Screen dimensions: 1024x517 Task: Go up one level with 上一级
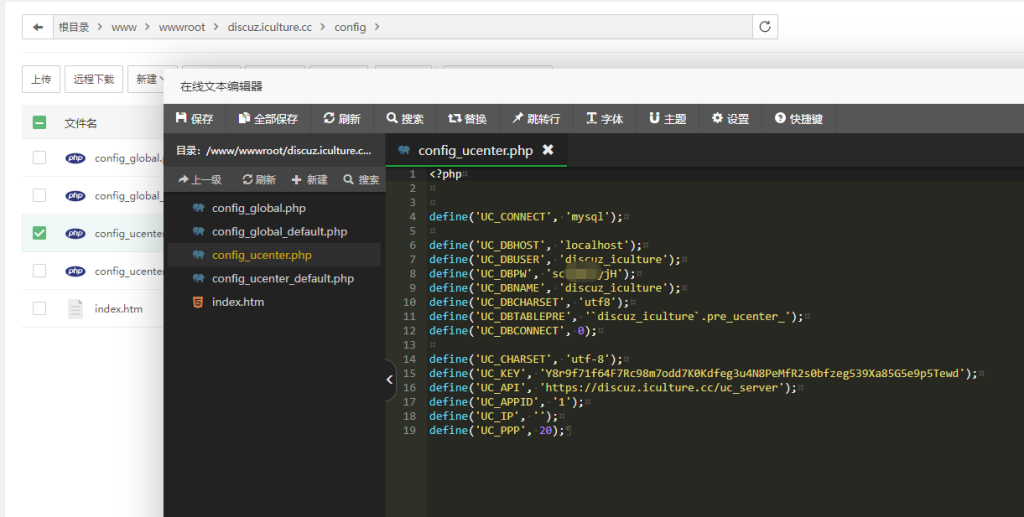(x=199, y=180)
